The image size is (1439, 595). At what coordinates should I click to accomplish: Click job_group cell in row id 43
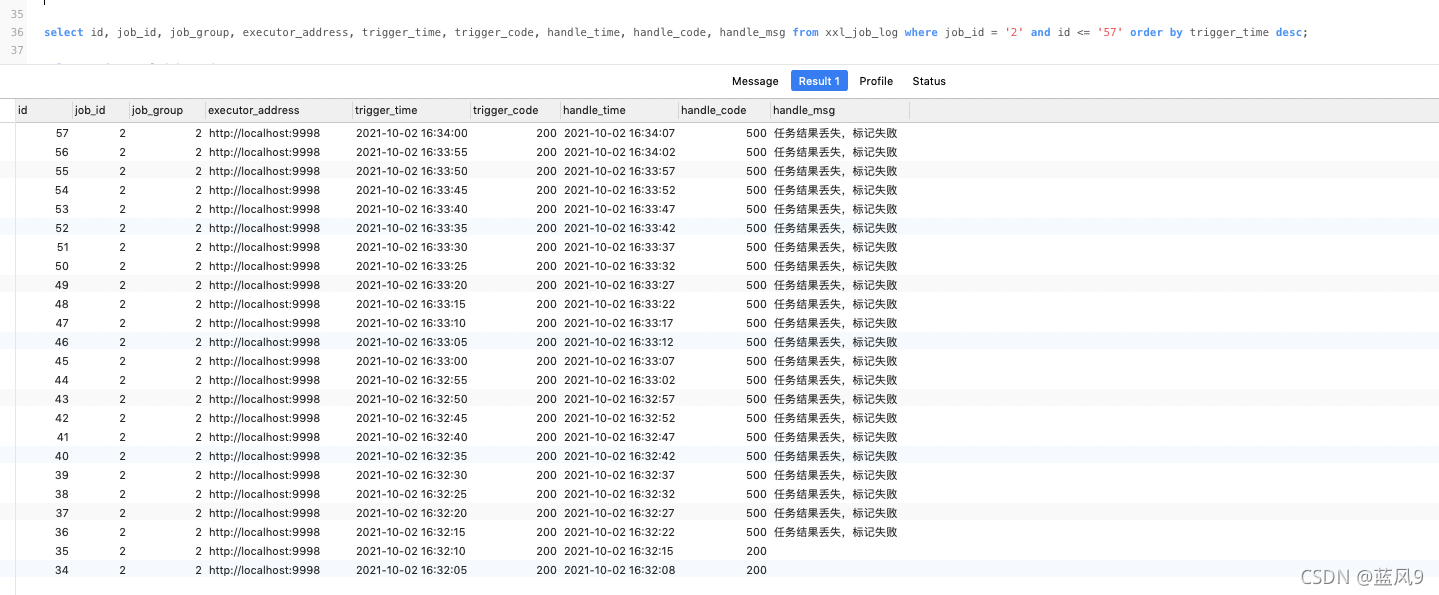pyautogui.click(x=198, y=399)
